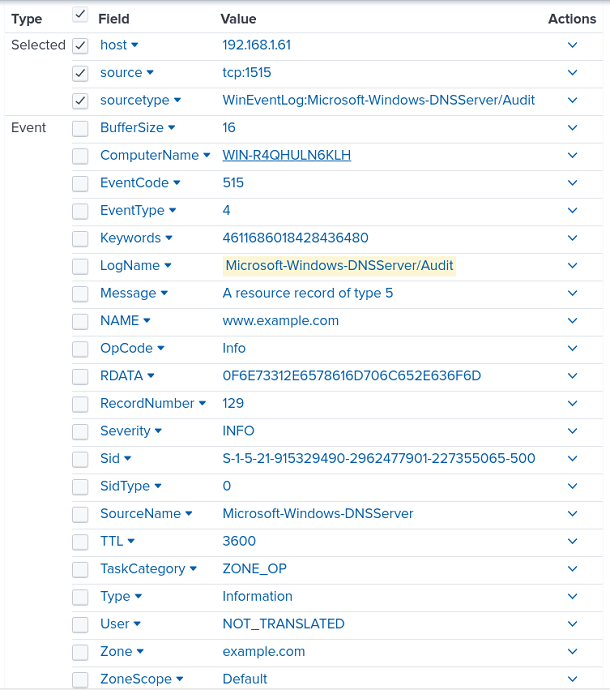Expand the TaskCategory field dropdown

tap(194, 569)
